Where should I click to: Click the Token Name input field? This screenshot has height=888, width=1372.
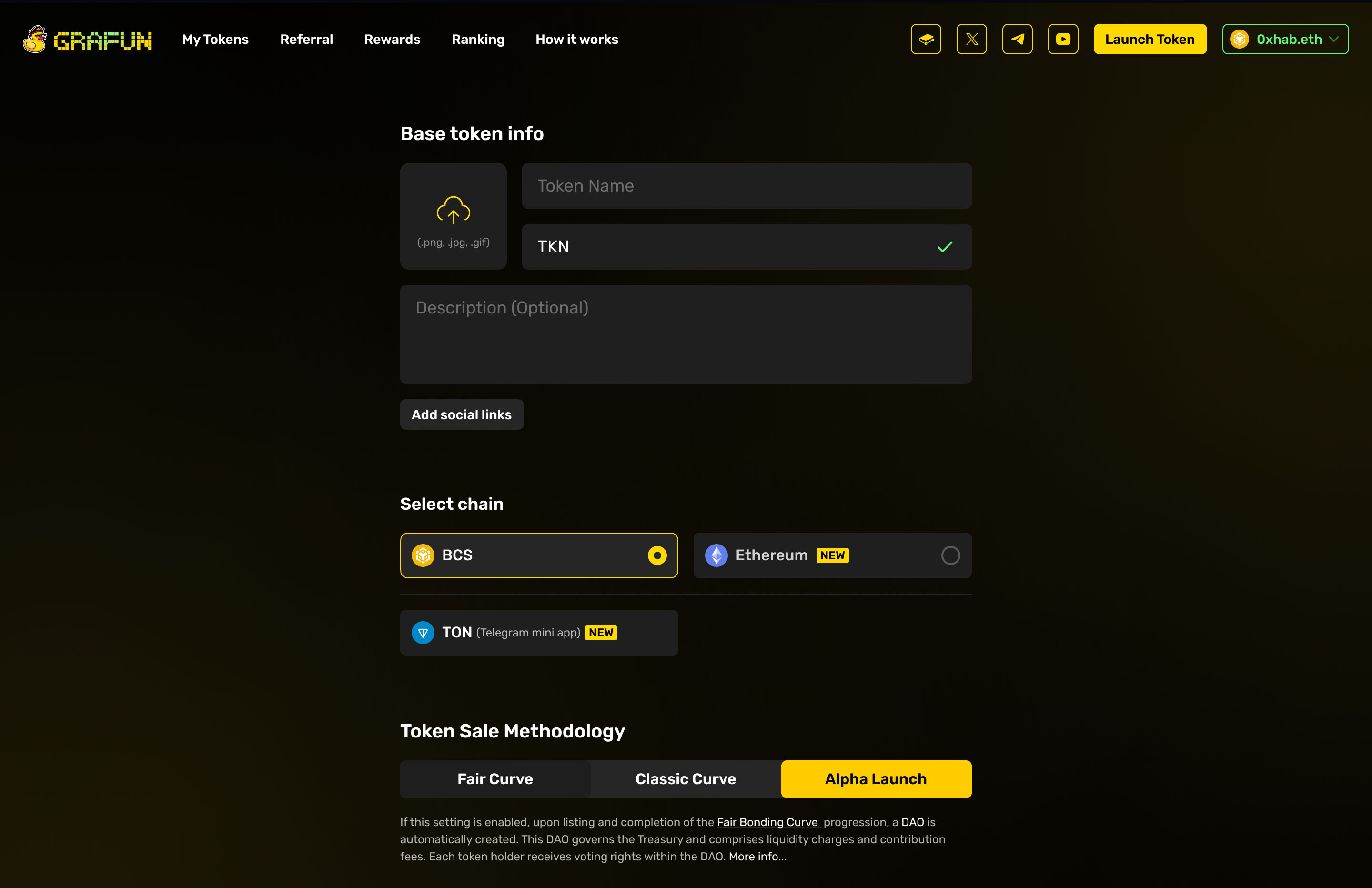(746, 186)
